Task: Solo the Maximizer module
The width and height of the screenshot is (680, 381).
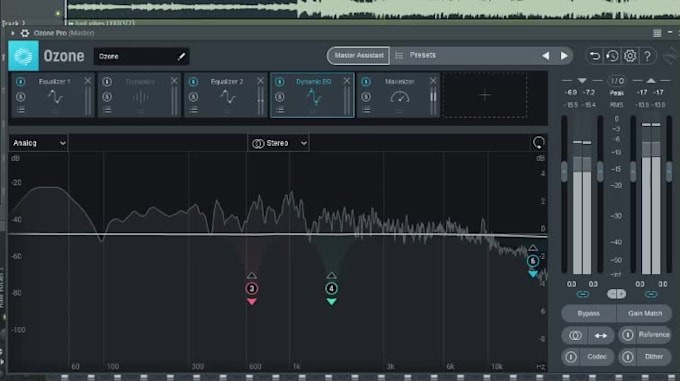Action: tap(366, 97)
